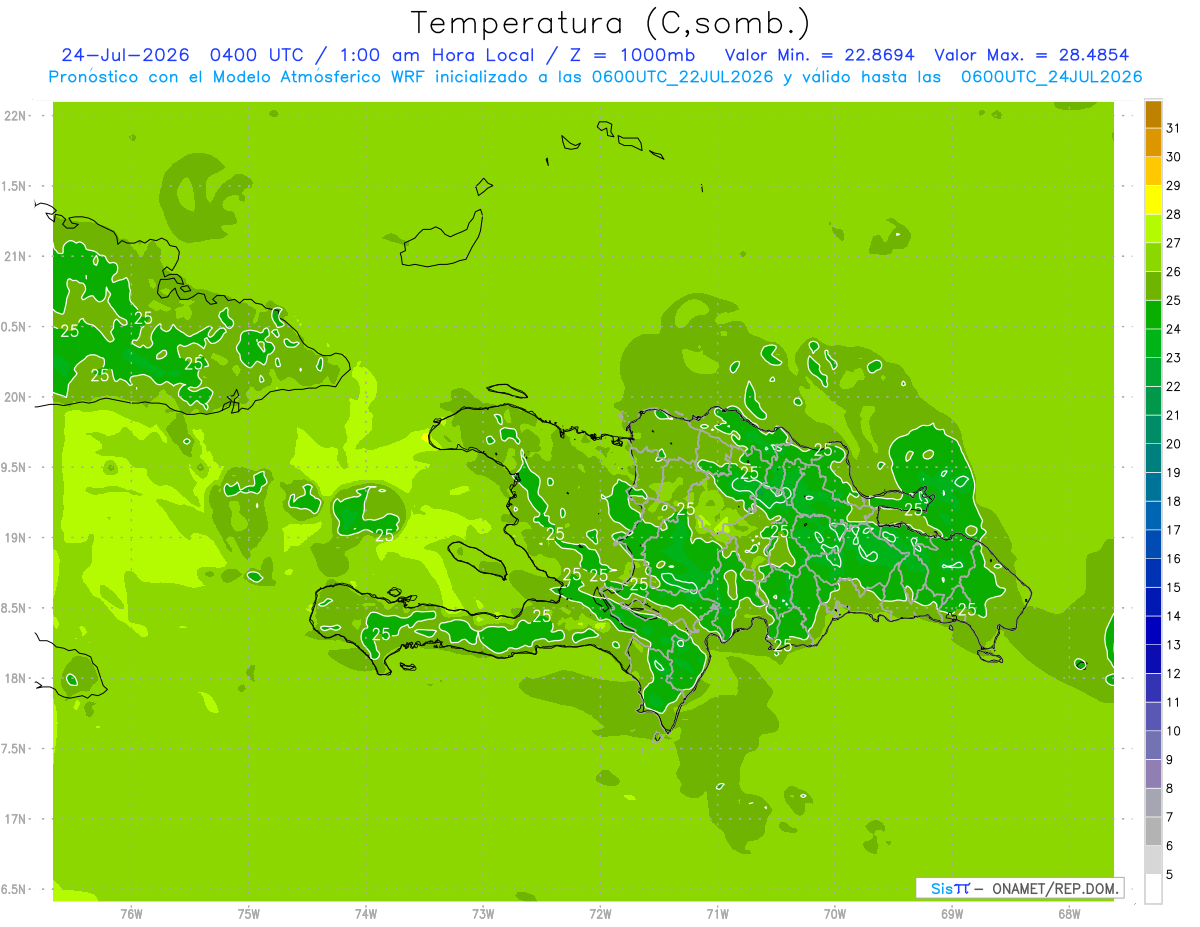Viewport: 1200px width, 927px height.
Task: Click legend value '15' on the color scale
Action: point(1174,588)
